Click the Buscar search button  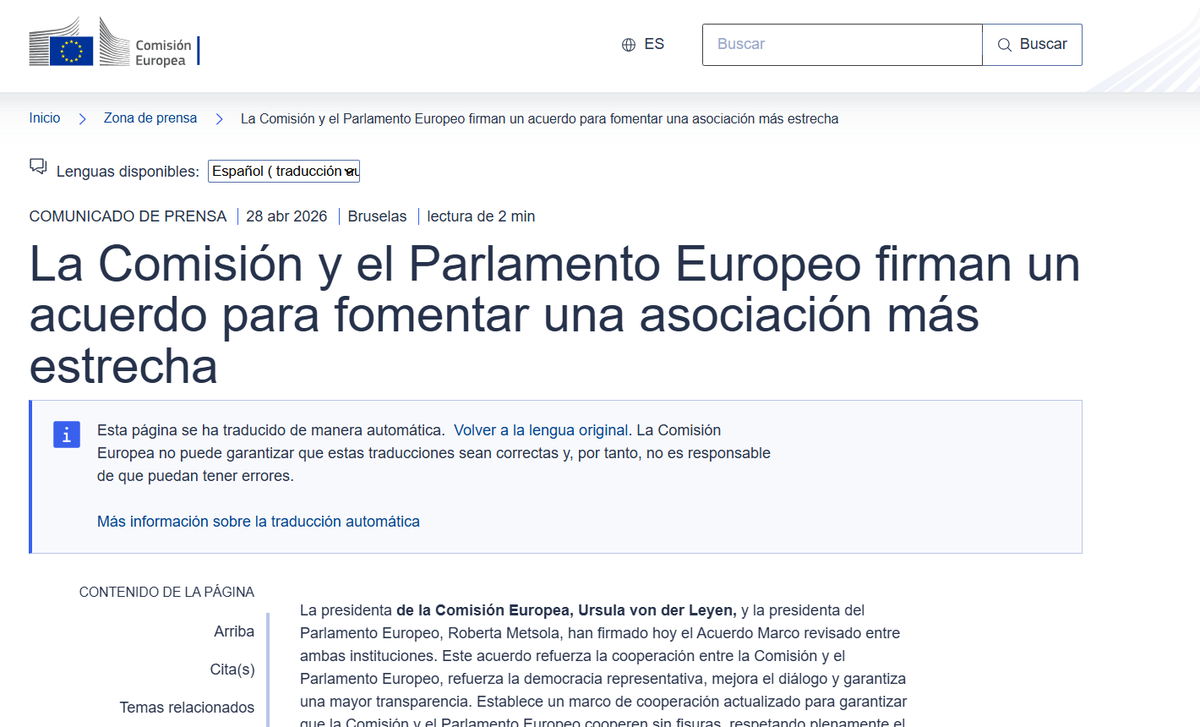tap(1032, 45)
